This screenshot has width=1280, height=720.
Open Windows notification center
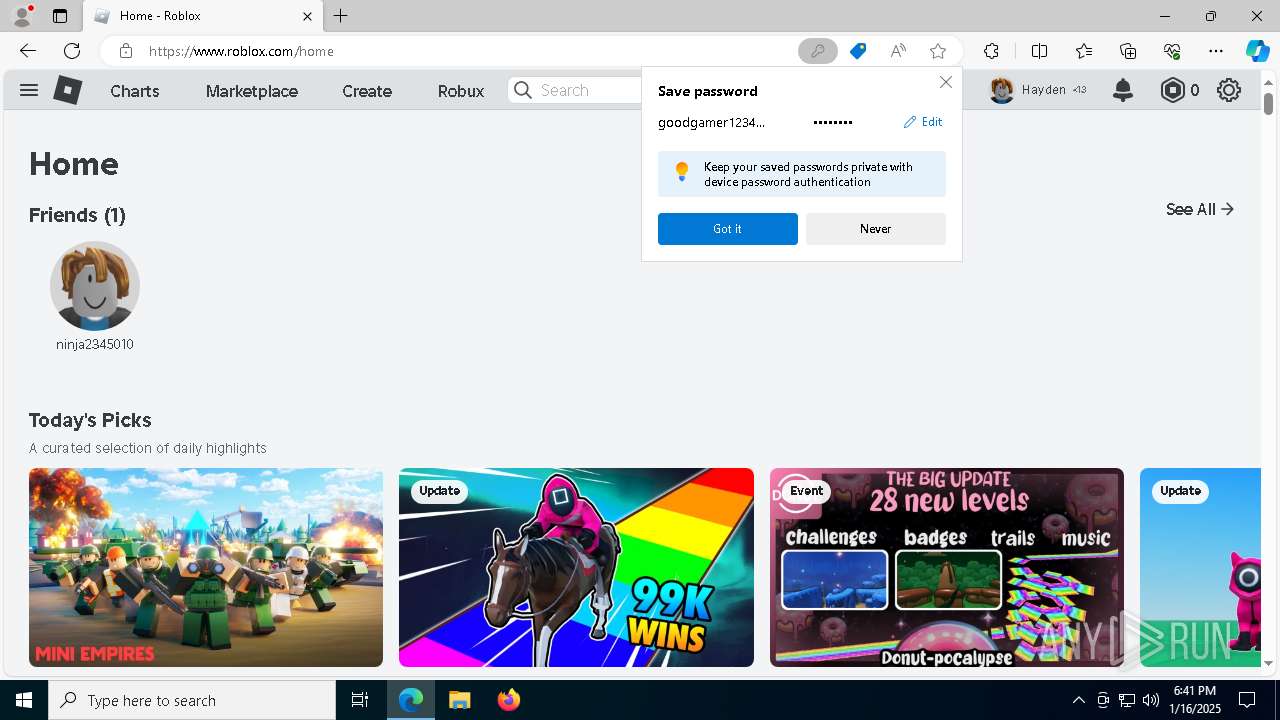[1247, 700]
